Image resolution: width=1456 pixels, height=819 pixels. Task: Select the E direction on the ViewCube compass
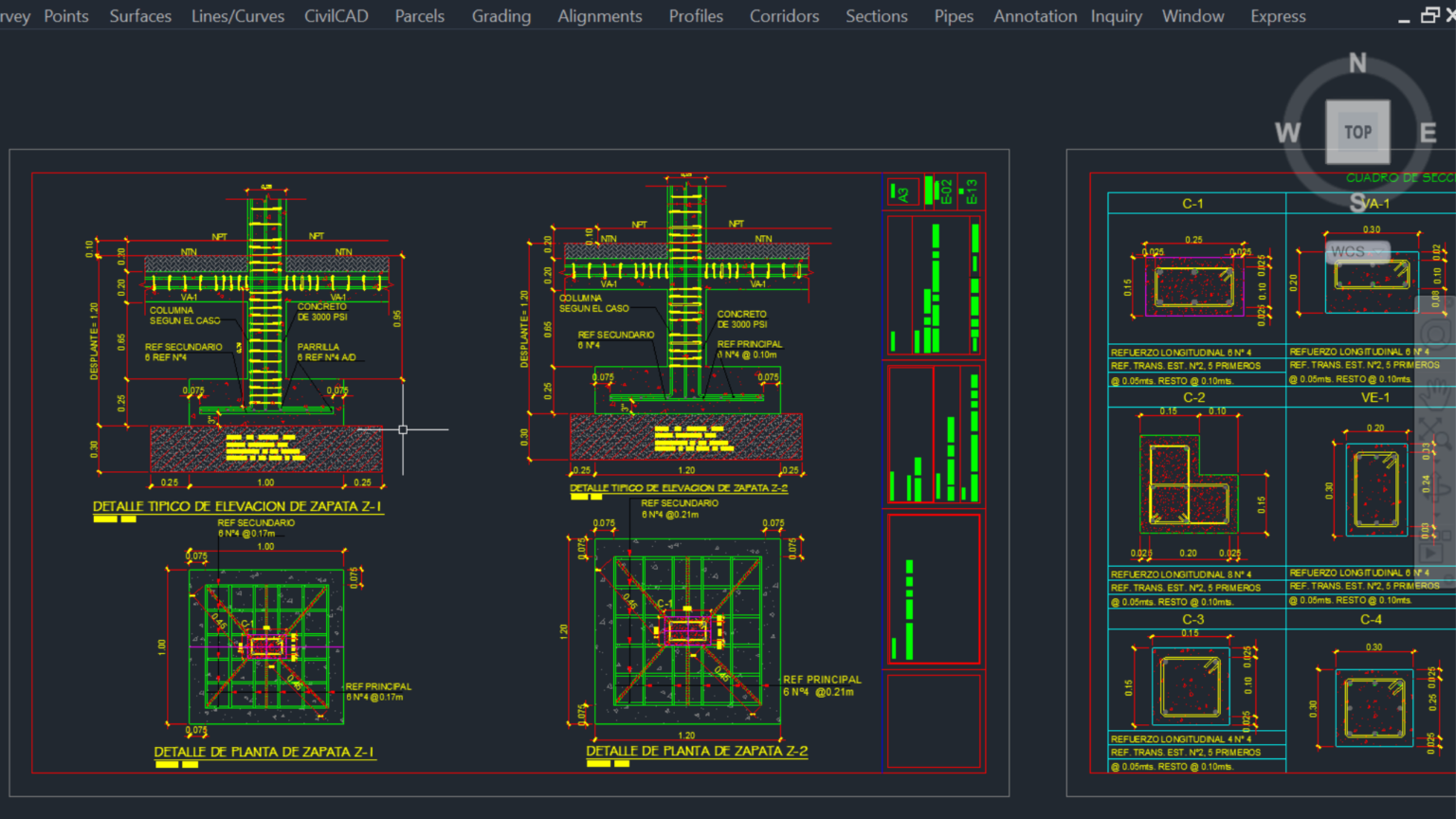pos(1428,133)
